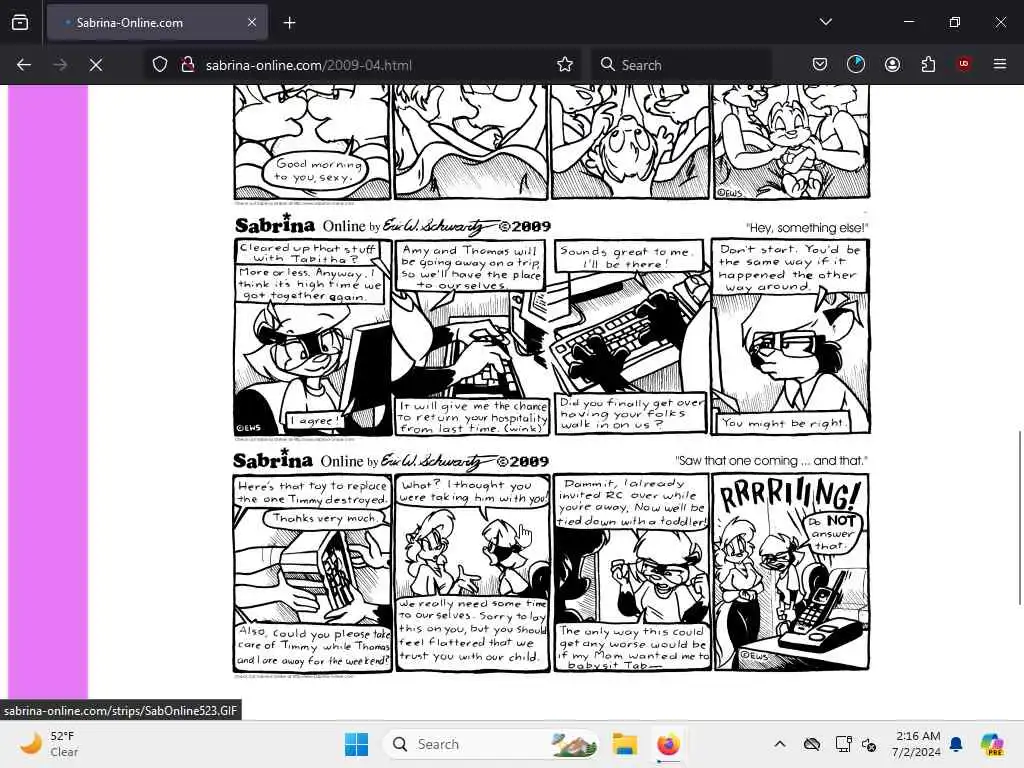Go back one page

pos(24,65)
